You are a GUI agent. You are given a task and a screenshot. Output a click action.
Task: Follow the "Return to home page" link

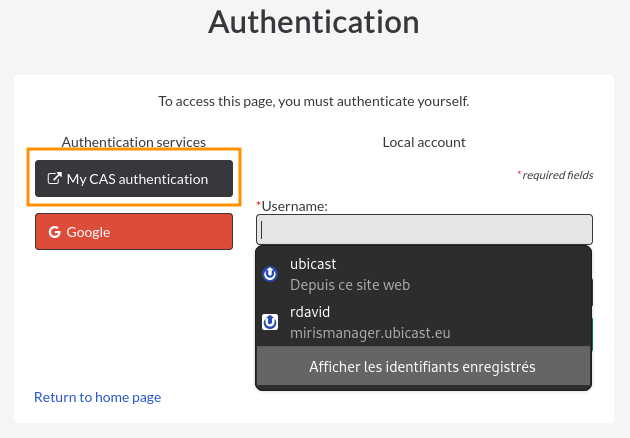[x=98, y=397]
